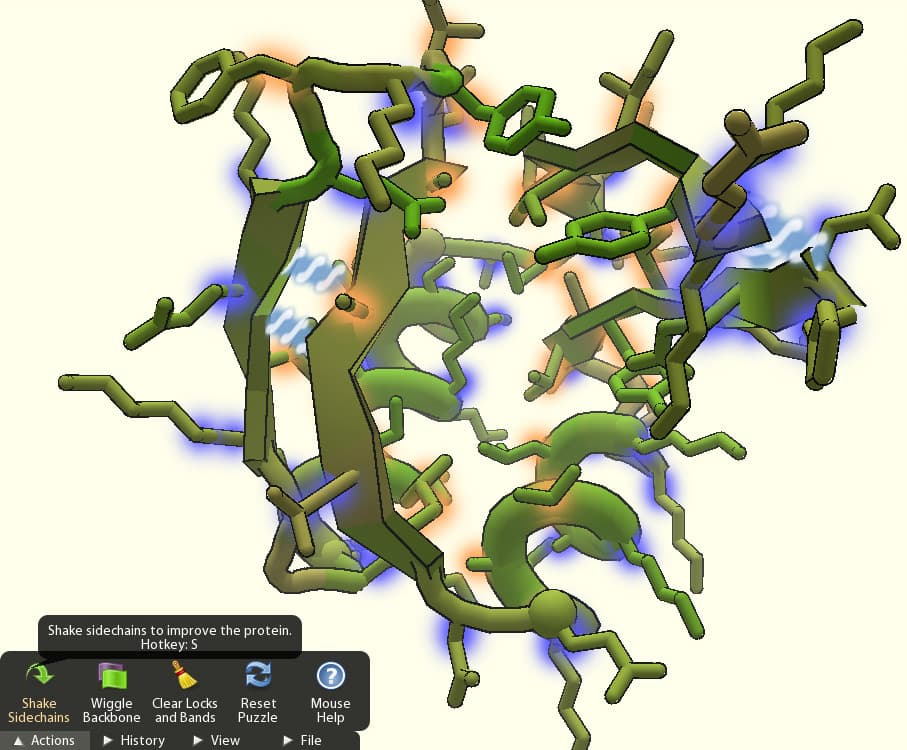Click the Shake Sidechains green arrow icon
Viewport: 907px width, 750px height.
38,675
